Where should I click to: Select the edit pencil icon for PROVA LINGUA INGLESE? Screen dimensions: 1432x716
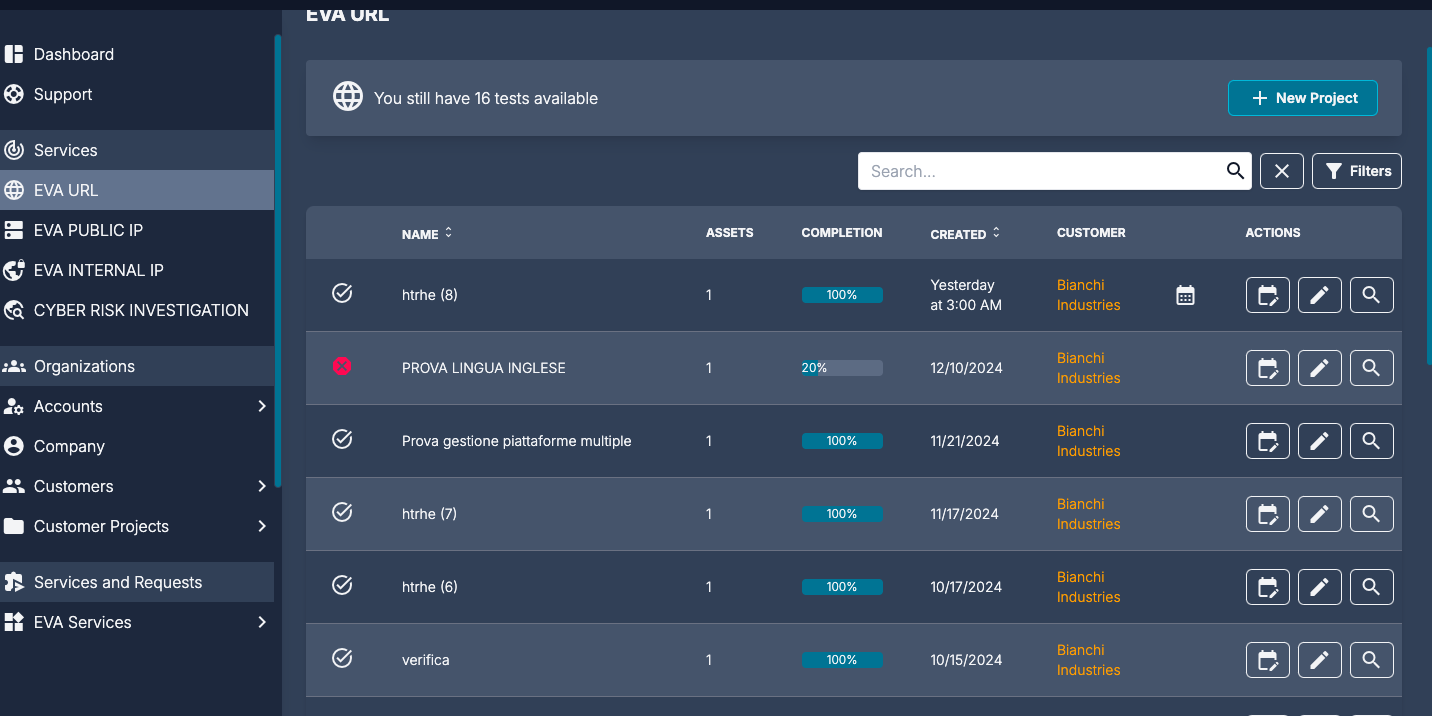click(x=1319, y=367)
